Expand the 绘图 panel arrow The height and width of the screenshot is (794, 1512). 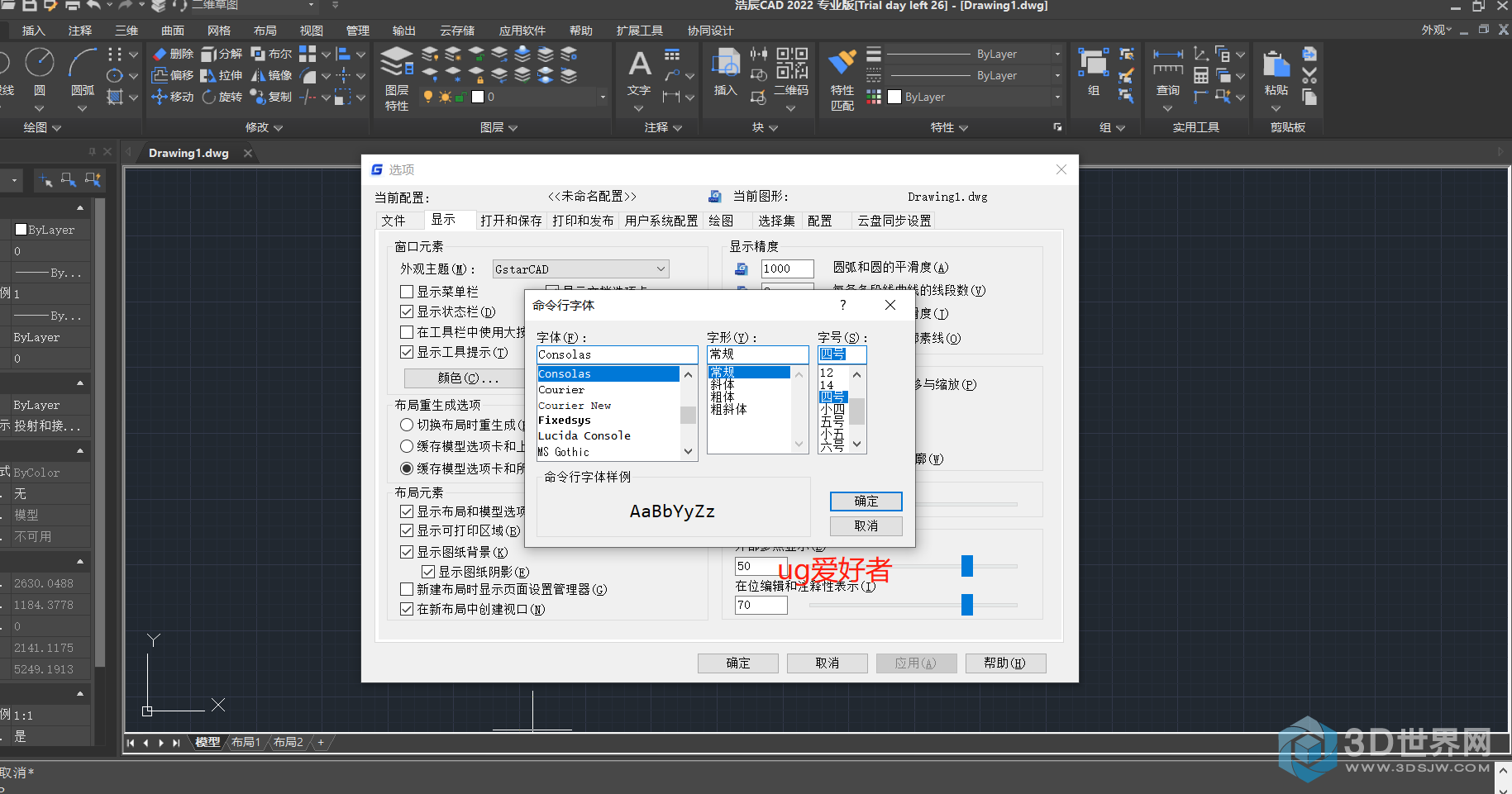[56, 128]
